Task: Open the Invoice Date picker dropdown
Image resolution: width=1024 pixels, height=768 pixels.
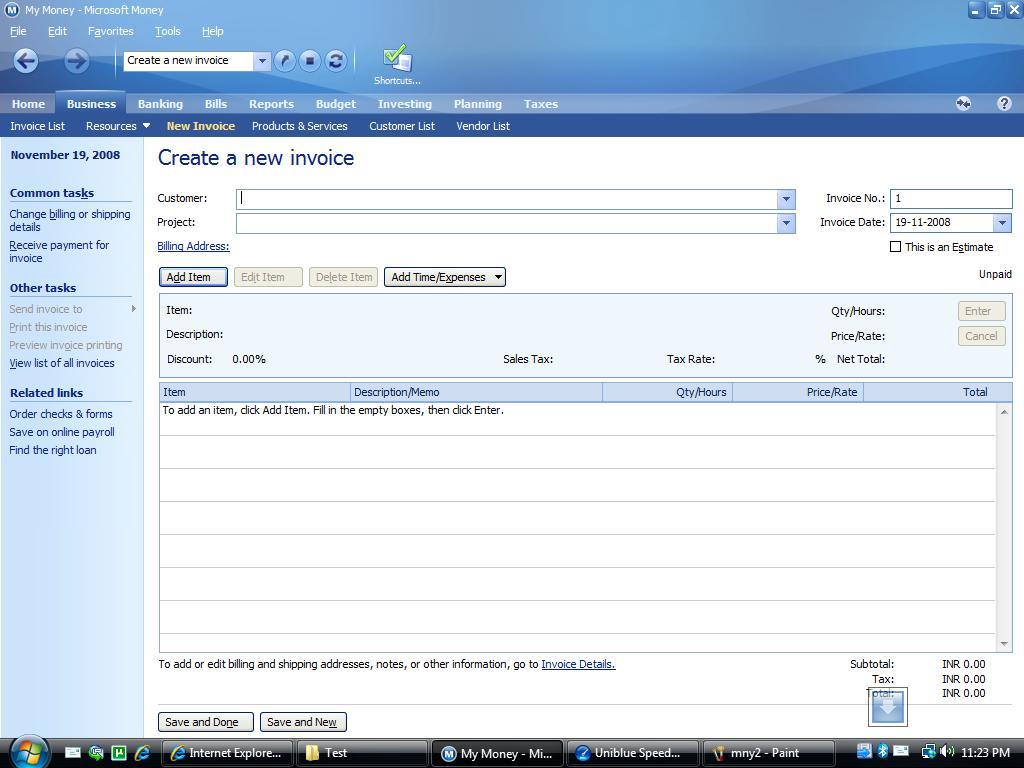Action: coord(1002,223)
